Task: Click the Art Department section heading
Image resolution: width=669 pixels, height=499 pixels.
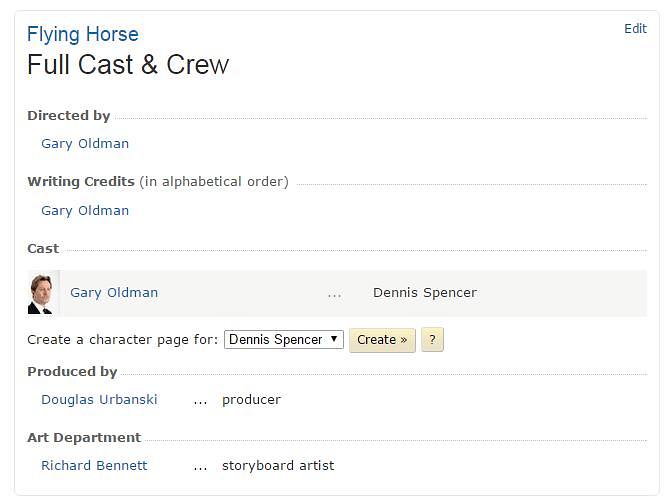Action: coord(84,437)
